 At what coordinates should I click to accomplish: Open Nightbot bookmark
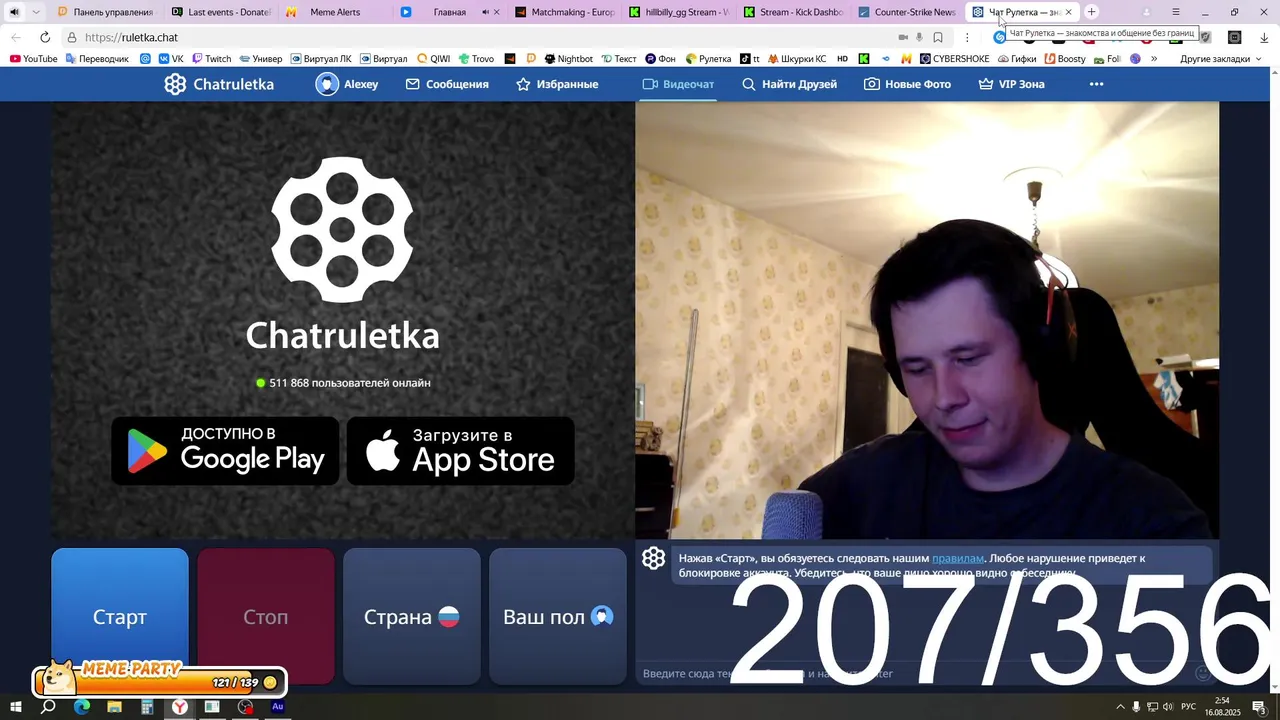[x=568, y=59]
